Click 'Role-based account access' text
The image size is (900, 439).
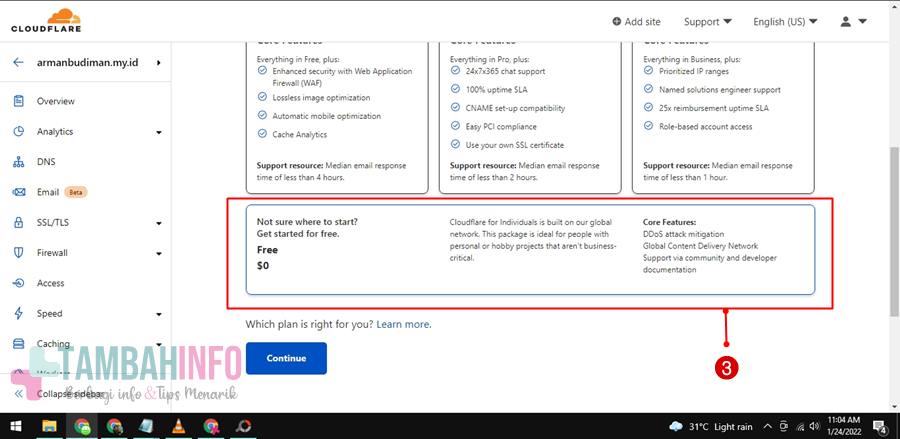pyautogui.click(x=705, y=126)
